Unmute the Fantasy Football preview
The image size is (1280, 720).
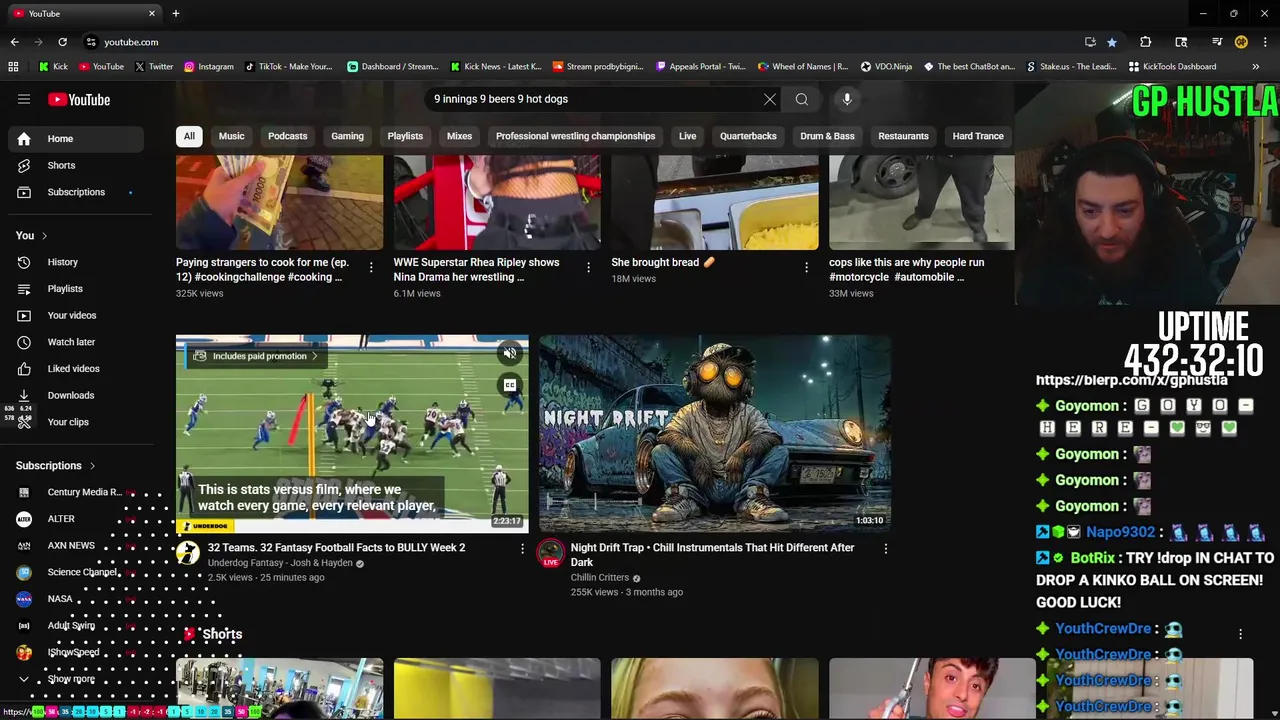click(510, 353)
